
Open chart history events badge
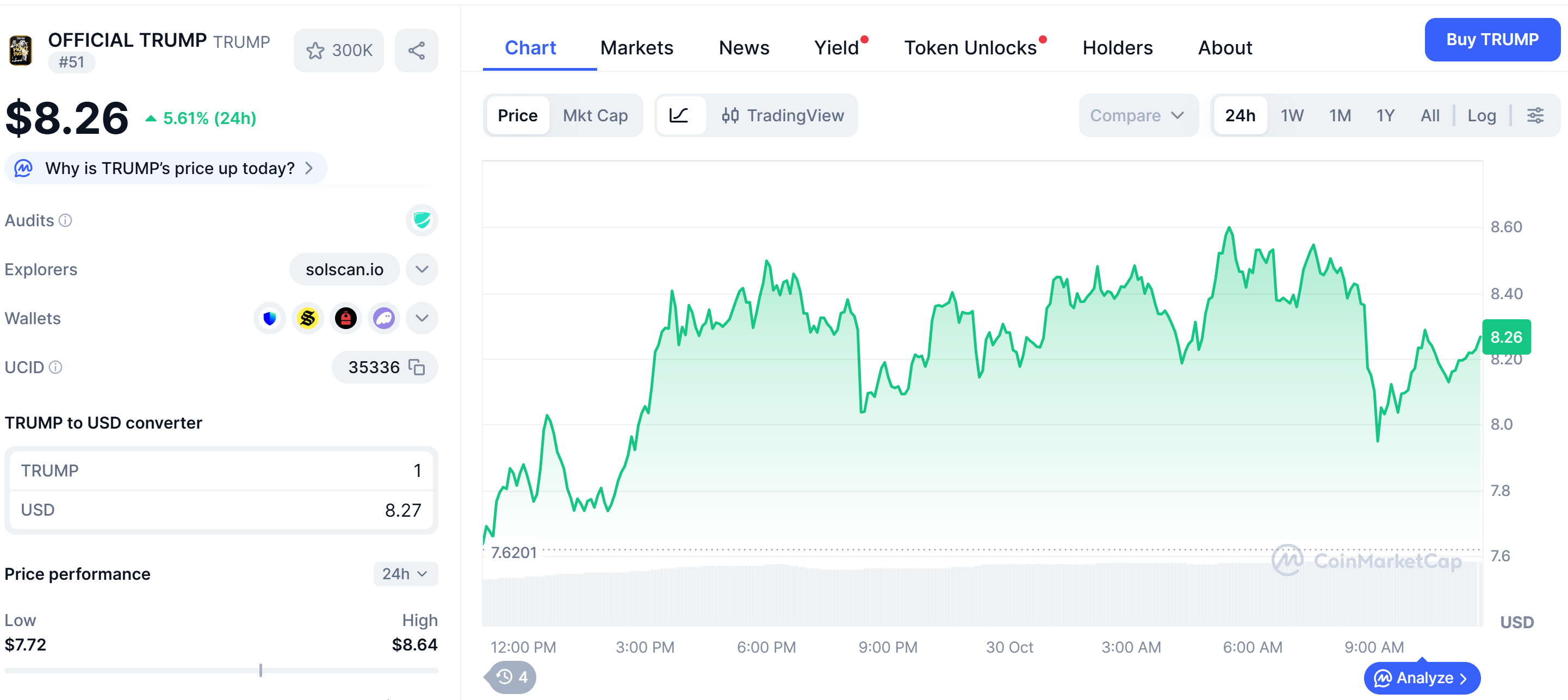click(x=512, y=677)
